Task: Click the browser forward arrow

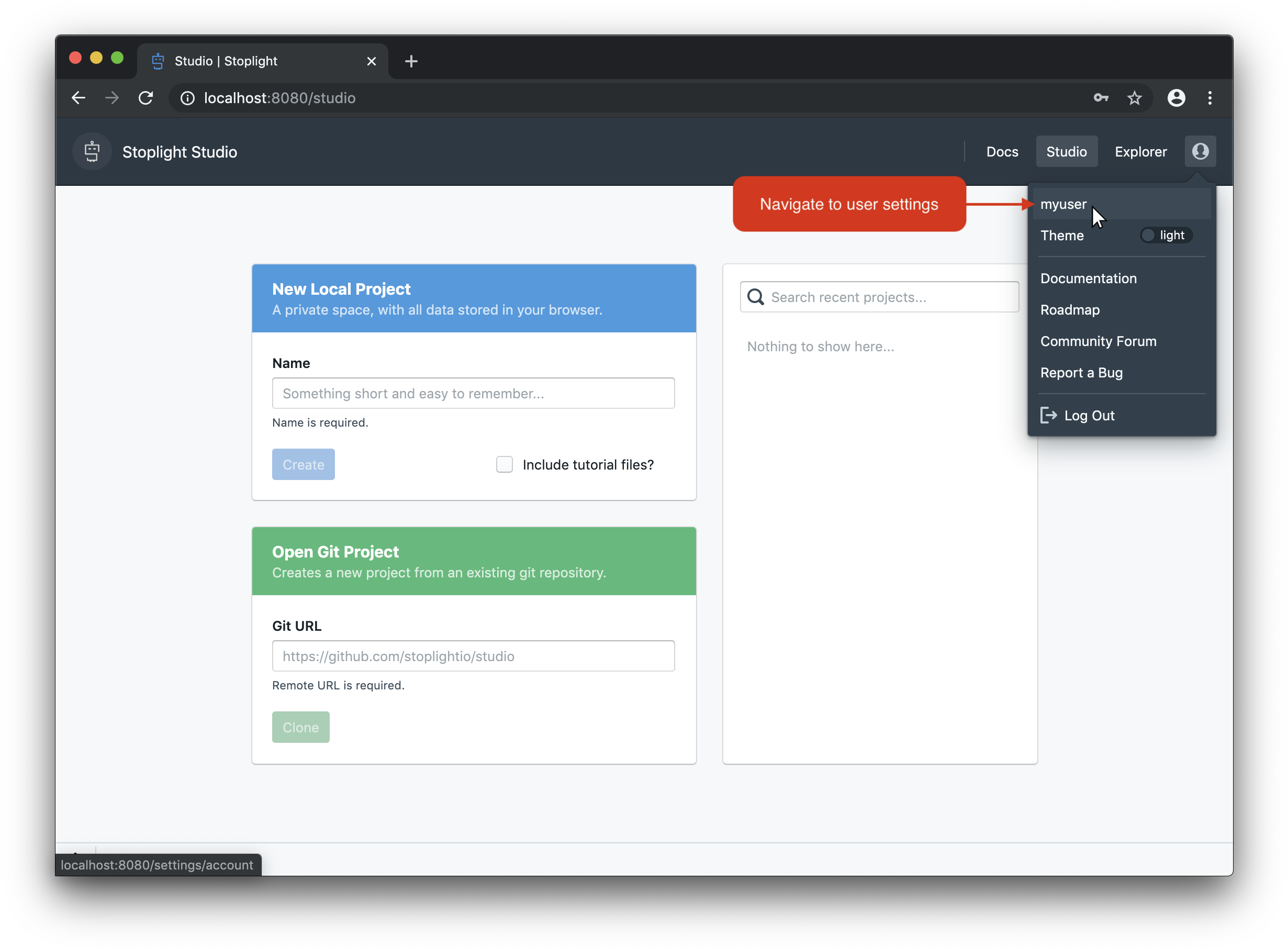Action: click(x=112, y=98)
